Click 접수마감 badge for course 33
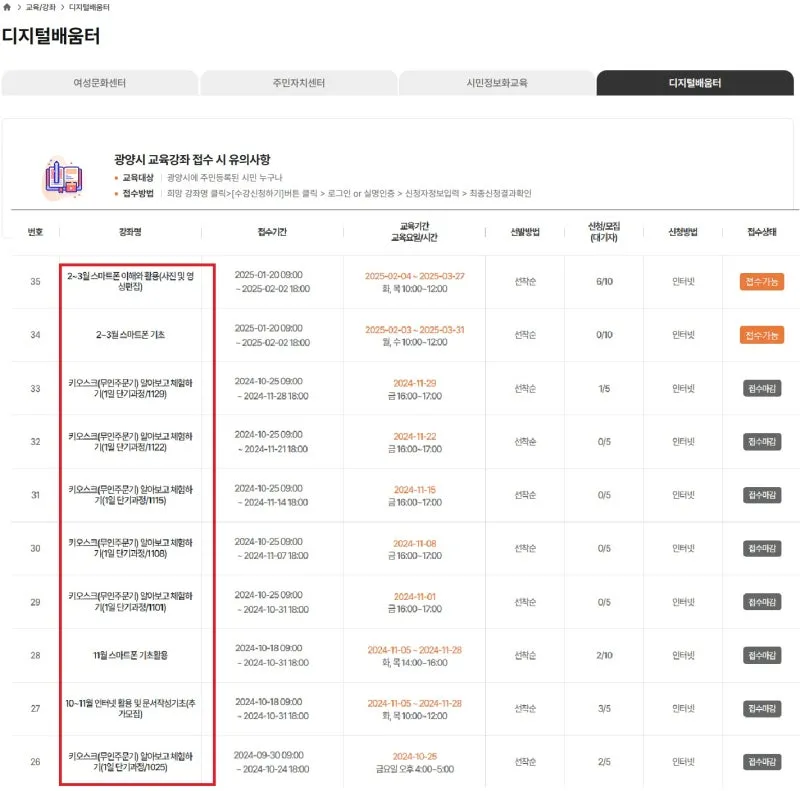 [762, 388]
